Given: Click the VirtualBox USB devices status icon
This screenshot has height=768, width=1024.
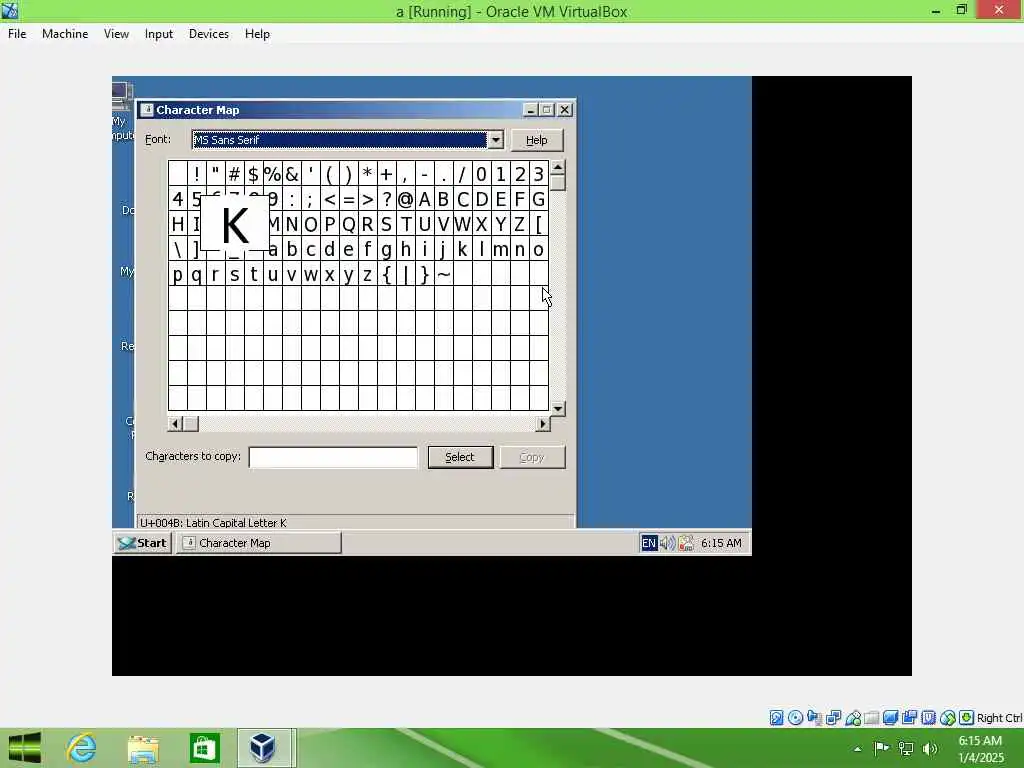Looking at the screenshot, I should (853, 718).
